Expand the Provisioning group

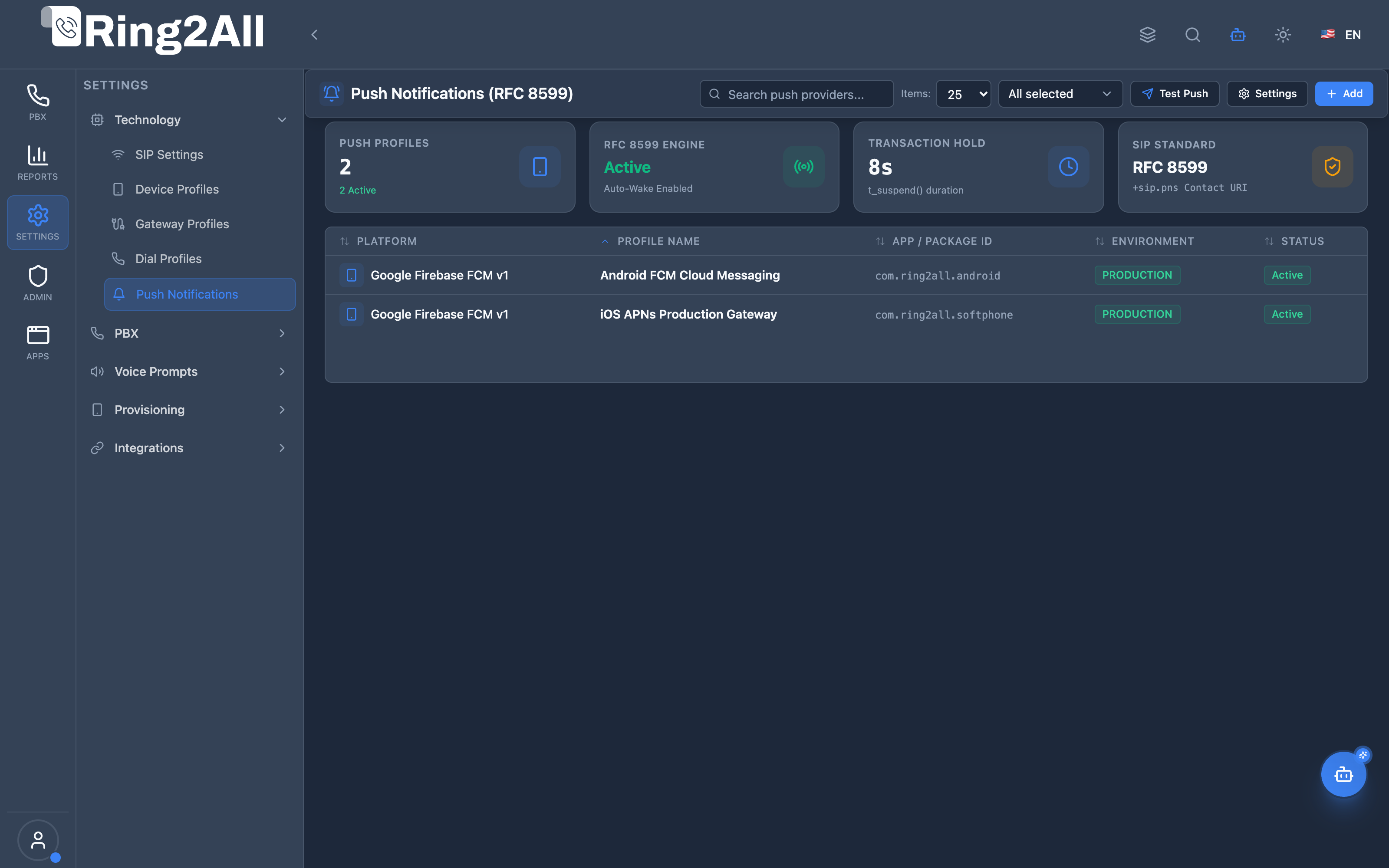(189, 409)
